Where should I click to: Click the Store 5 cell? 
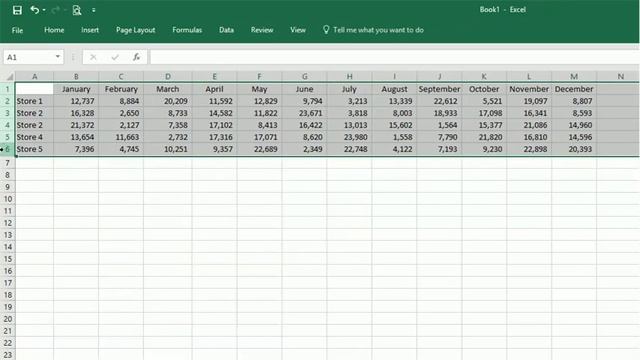[34, 149]
